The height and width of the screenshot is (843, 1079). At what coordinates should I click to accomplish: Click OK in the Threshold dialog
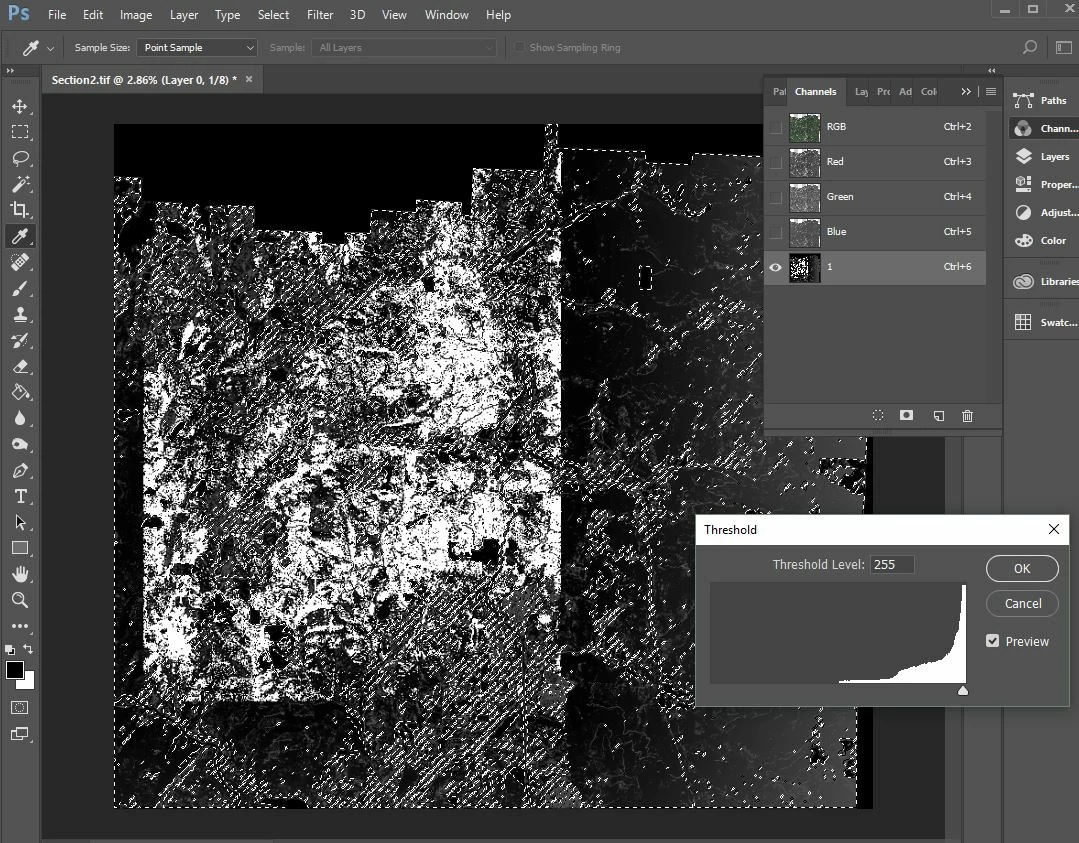tap(1021, 568)
